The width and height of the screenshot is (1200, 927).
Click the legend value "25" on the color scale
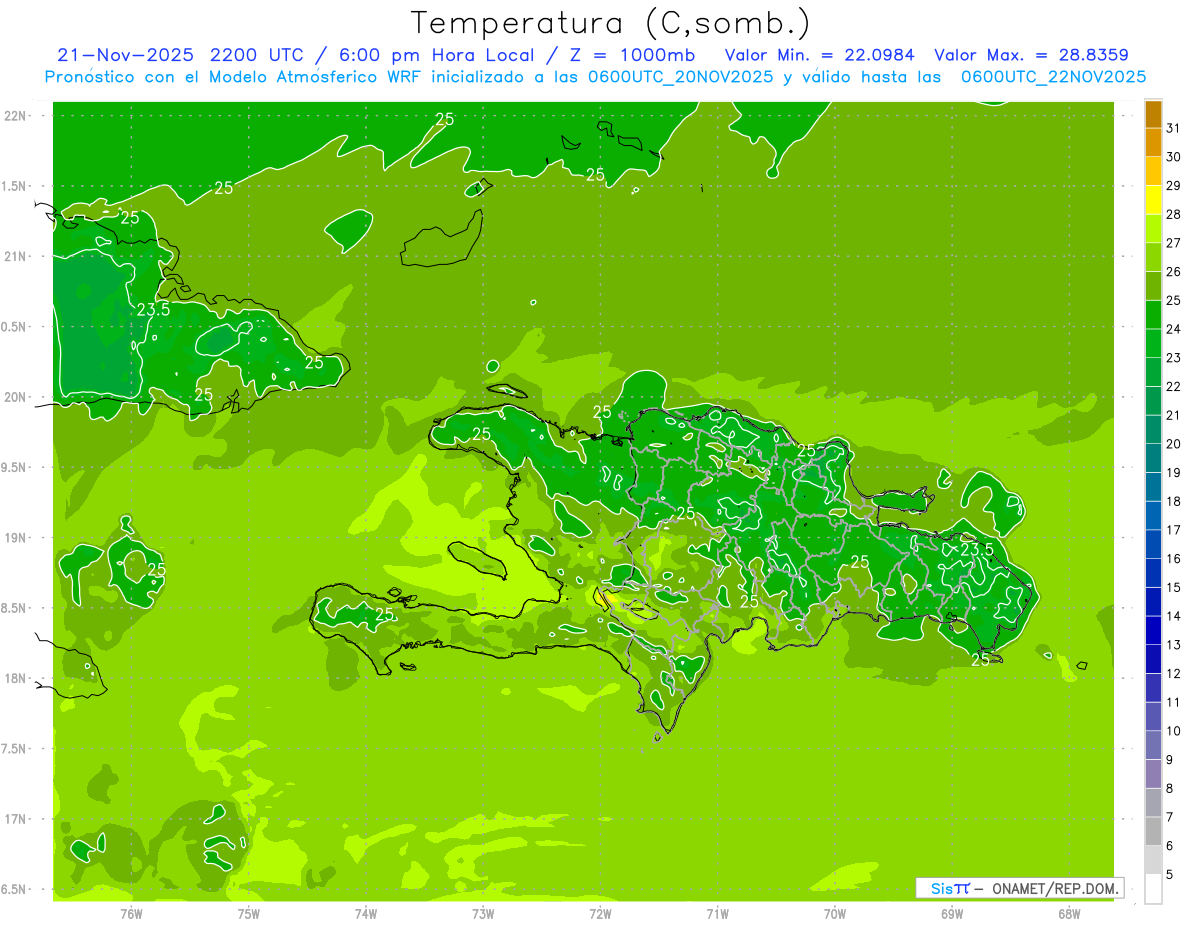pyautogui.click(x=1173, y=300)
